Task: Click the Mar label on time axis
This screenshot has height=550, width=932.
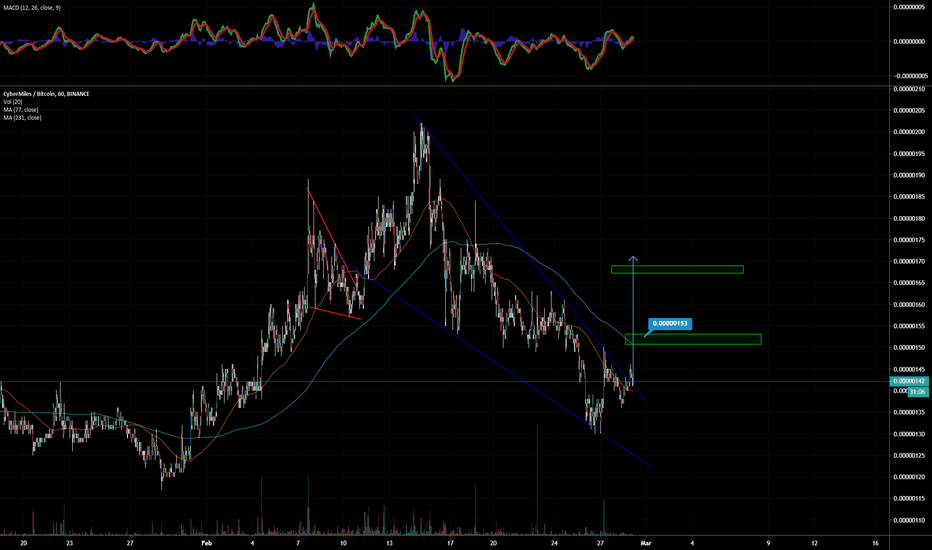Action: pyautogui.click(x=646, y=543)
